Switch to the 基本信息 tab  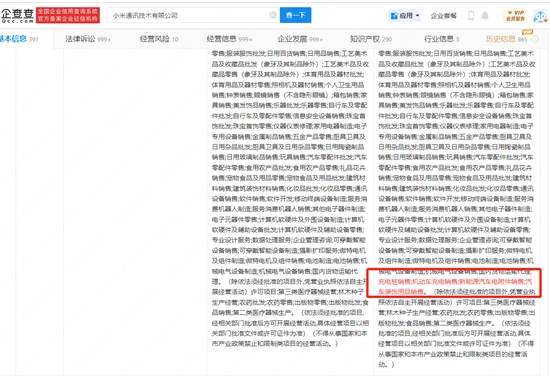pyautogui.click(x=18, y=39)
